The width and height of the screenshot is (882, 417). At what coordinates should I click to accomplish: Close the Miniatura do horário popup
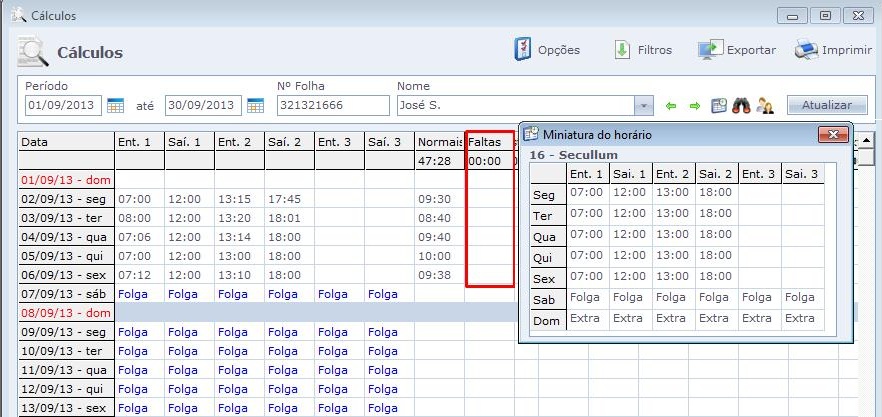coord(833,133)
